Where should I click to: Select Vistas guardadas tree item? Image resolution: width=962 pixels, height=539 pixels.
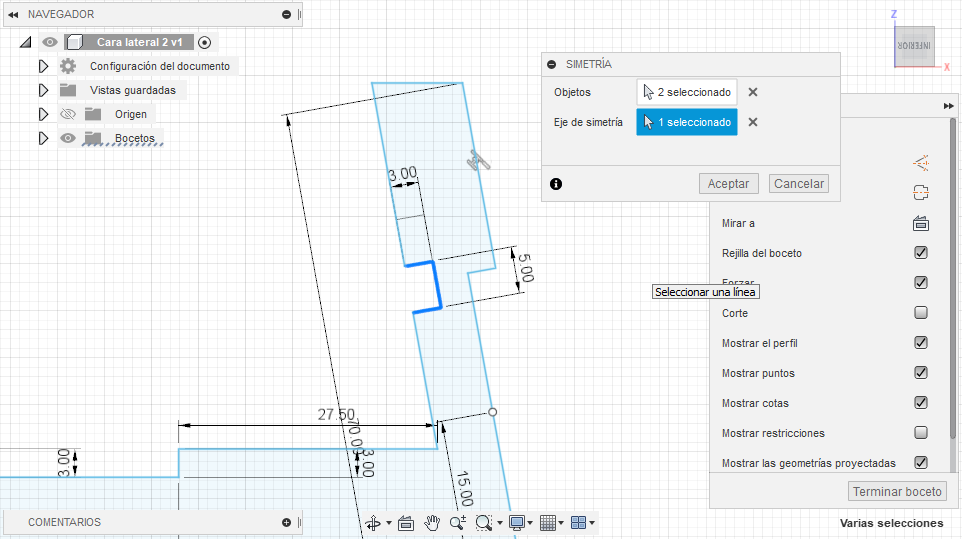[133, 90]
